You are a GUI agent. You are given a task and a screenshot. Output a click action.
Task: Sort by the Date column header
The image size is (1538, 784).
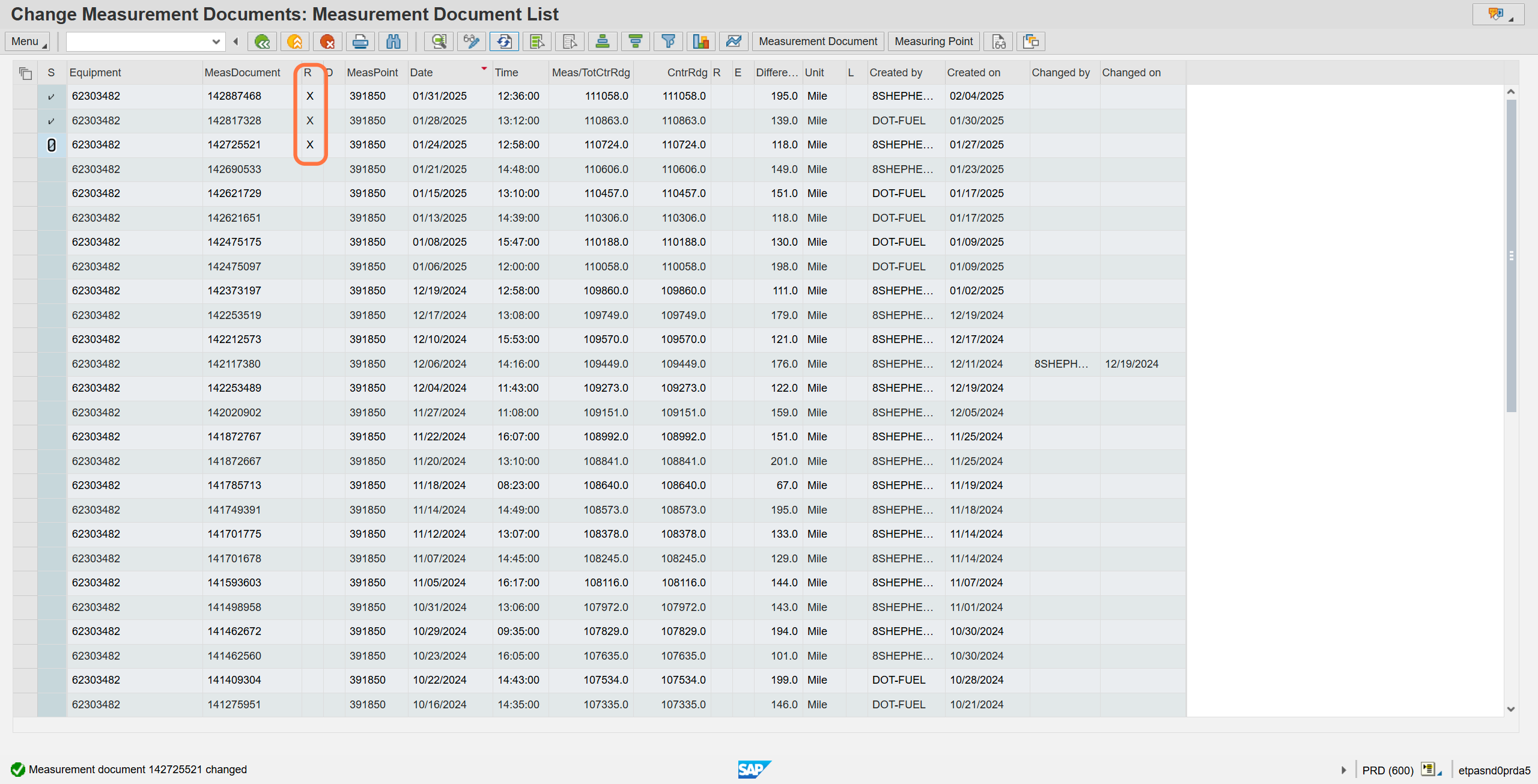(449, 73)
